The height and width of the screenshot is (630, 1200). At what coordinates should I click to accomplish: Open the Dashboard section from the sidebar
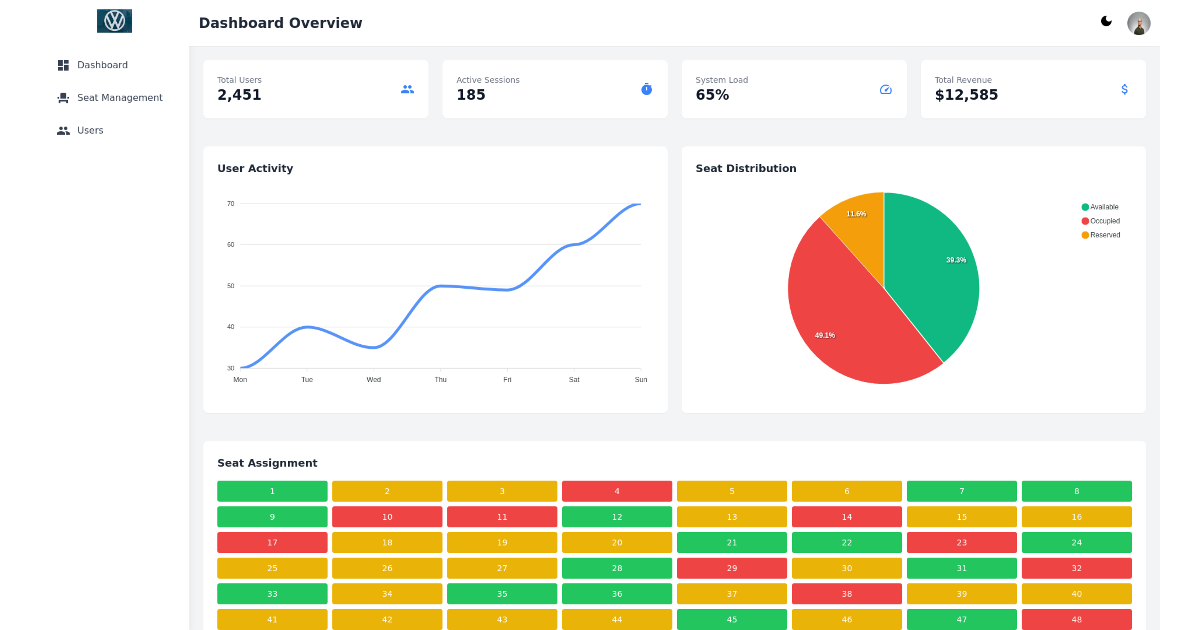tap(101, 64)
